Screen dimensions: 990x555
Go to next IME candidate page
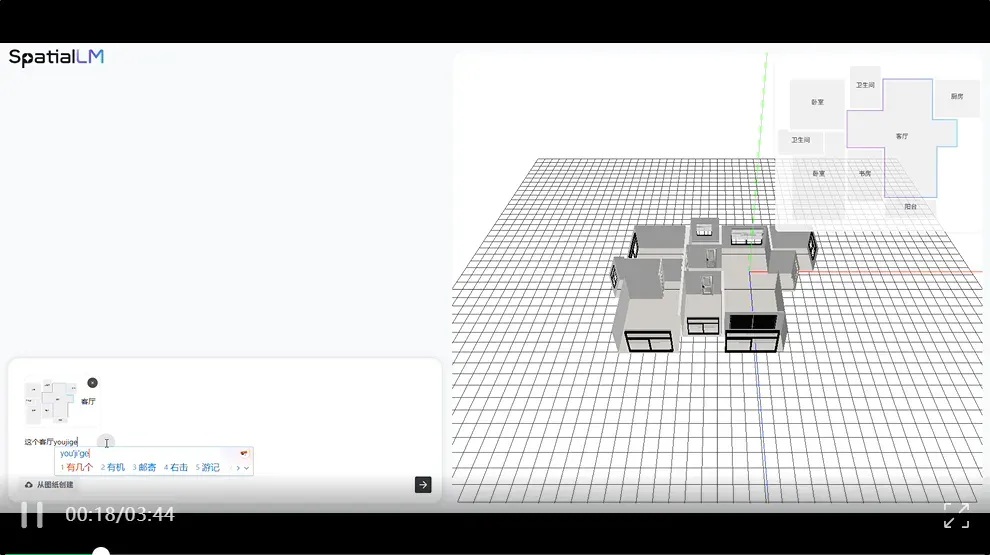pyautogui.click(x=238, y=468)
